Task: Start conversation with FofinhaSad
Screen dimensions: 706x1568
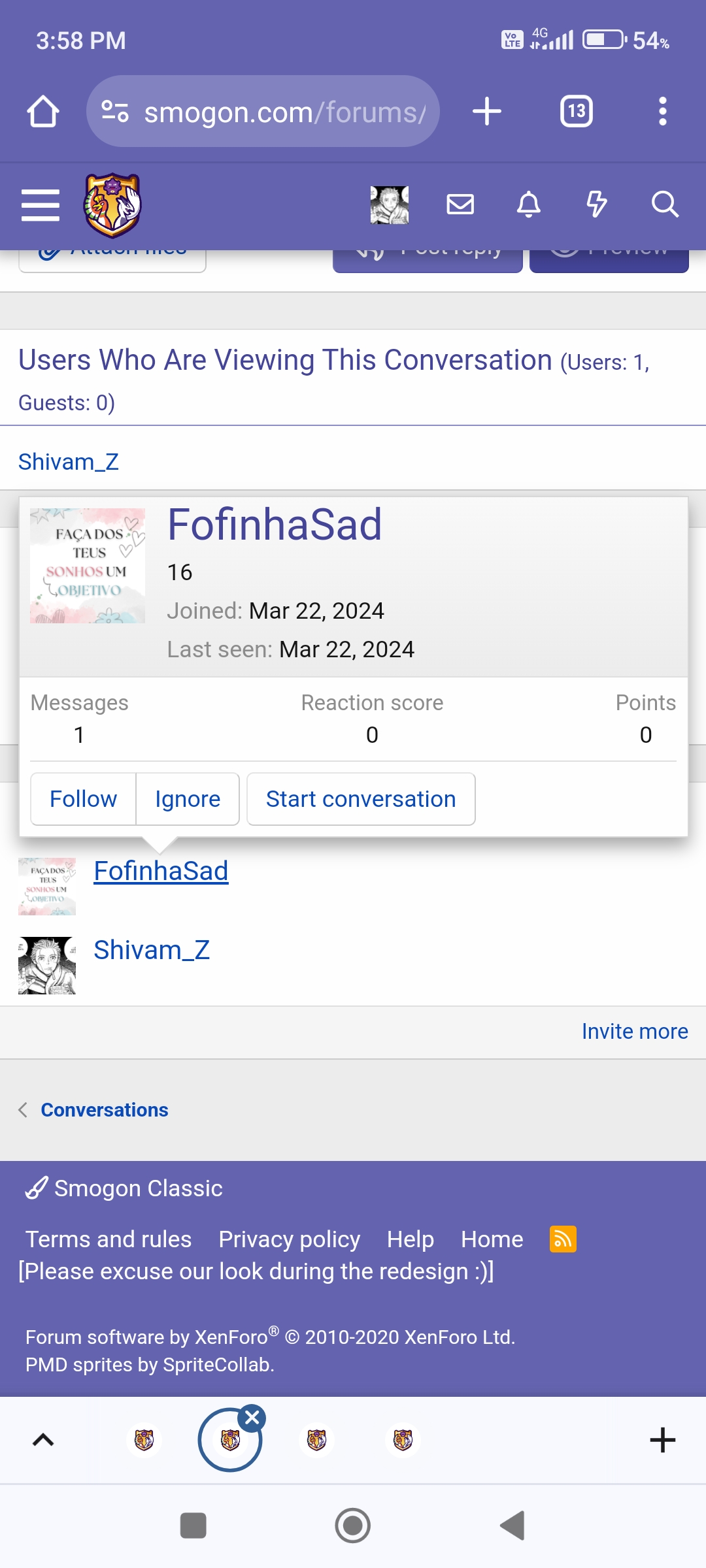Action: pyautogui.click(x=361, y=799)
